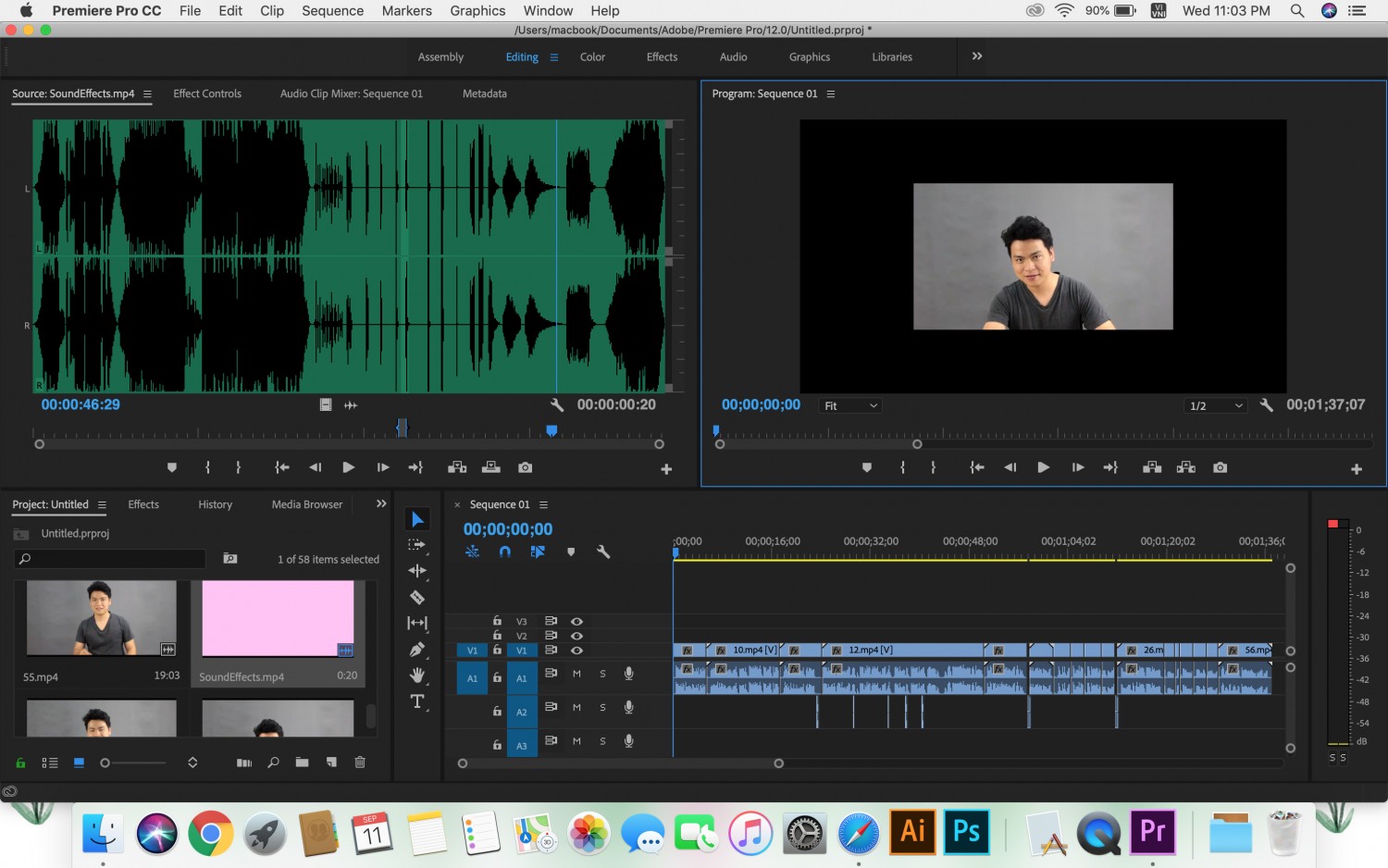Switch to the Effect Controls tab

pos(207,93)
